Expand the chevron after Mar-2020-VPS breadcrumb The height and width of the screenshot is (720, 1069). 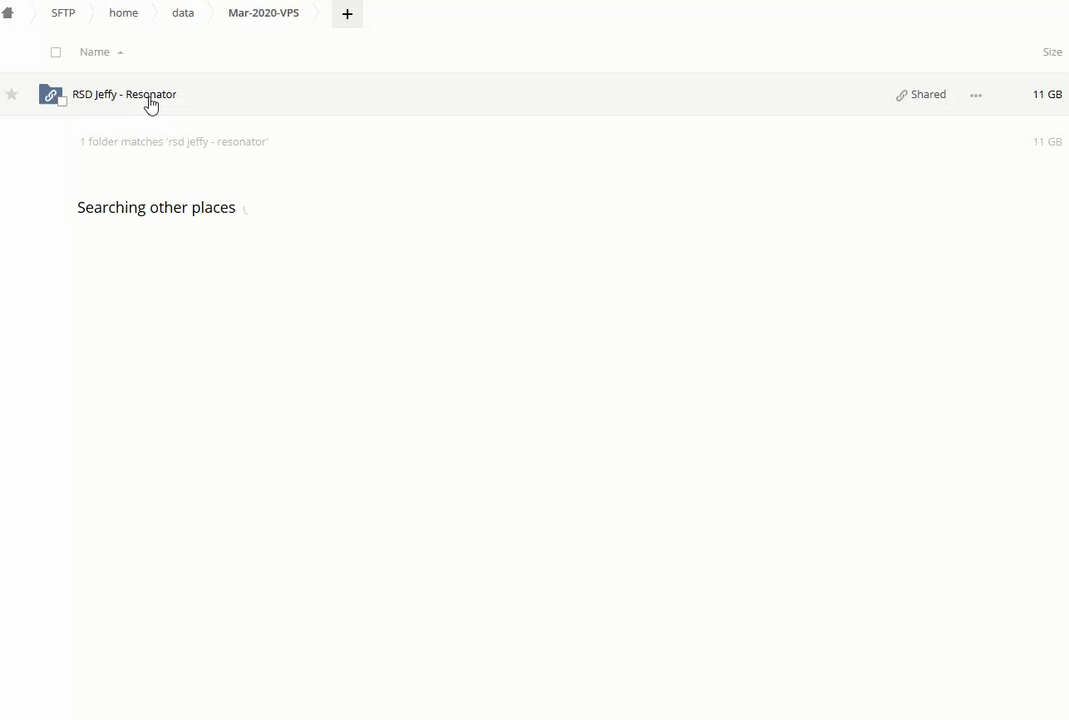point(316,13)
